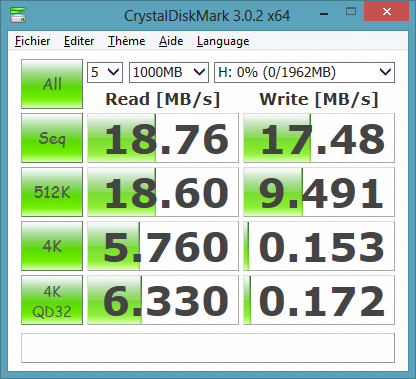Open the Fichier menu
The height and width of the screenshot is (379, 416).
tap(32, 41)
